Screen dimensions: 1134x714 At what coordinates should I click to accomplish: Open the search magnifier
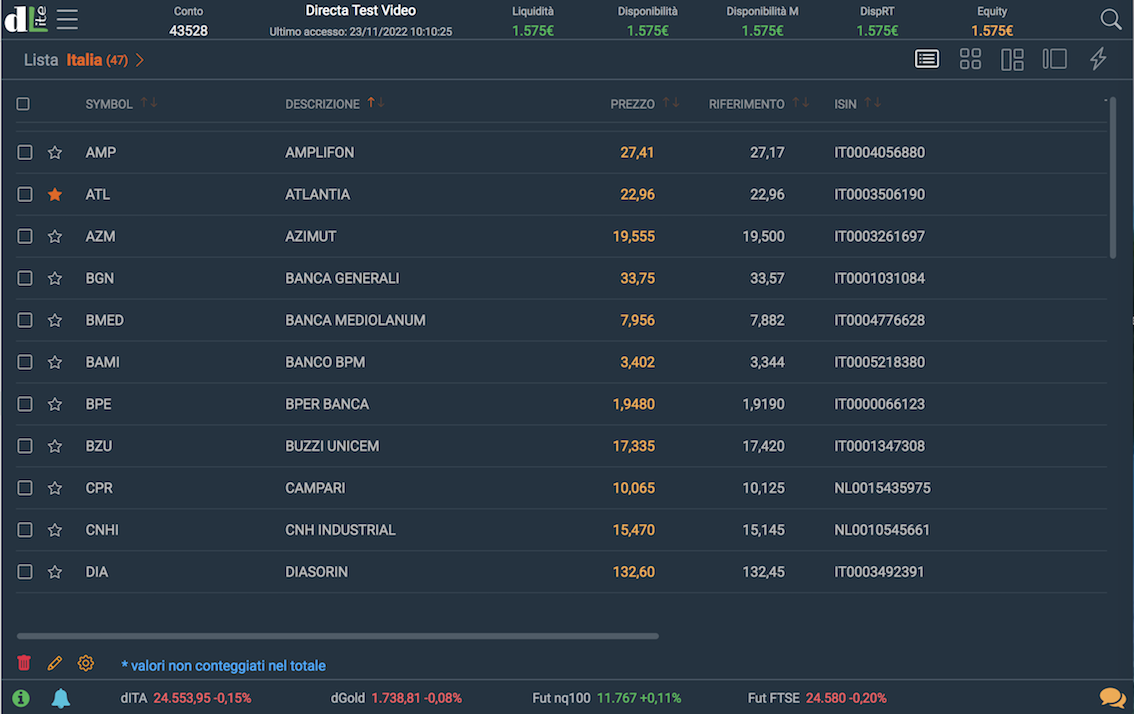(x=1110, y=20)
